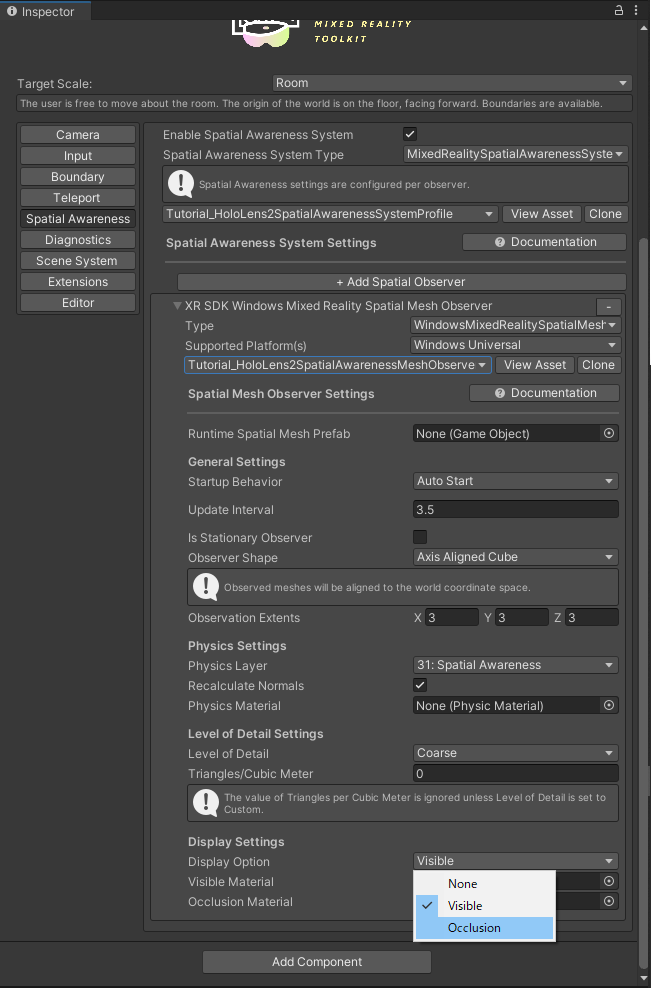
Task: Remove the observer with the minus button
Action: tap(609, 306)
